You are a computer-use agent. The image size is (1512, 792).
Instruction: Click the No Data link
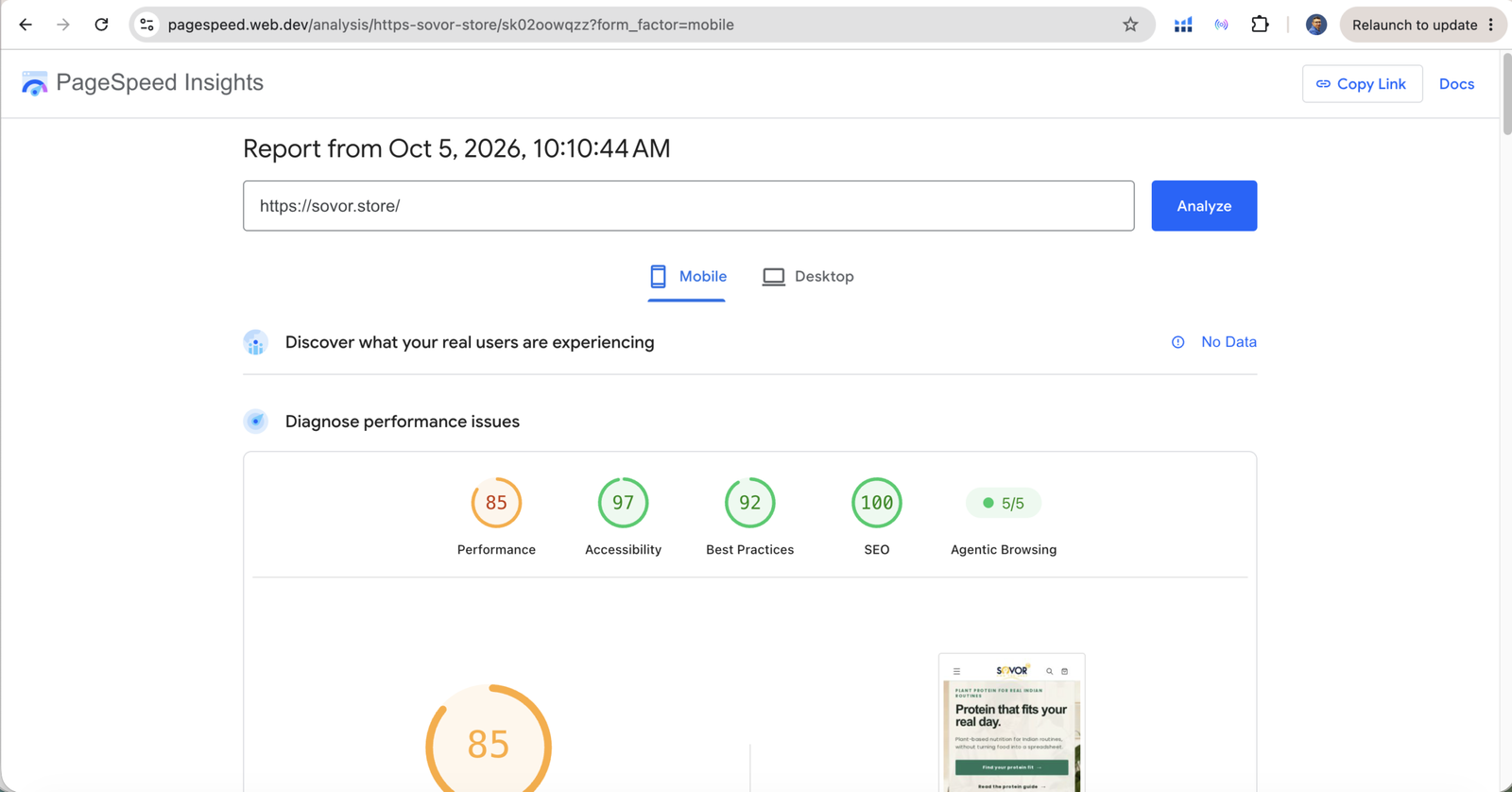pos(1228,342)
